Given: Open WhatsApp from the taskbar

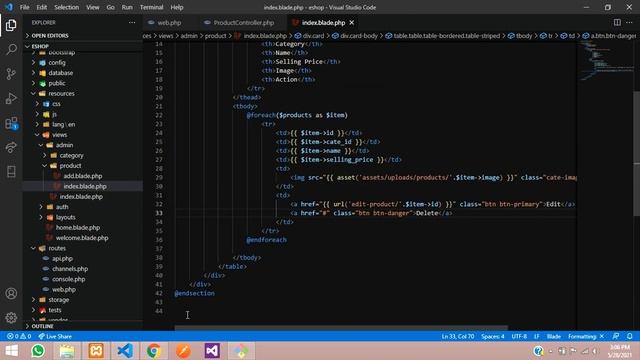Looking at the screenshot, I should click(x=38, y=351).
